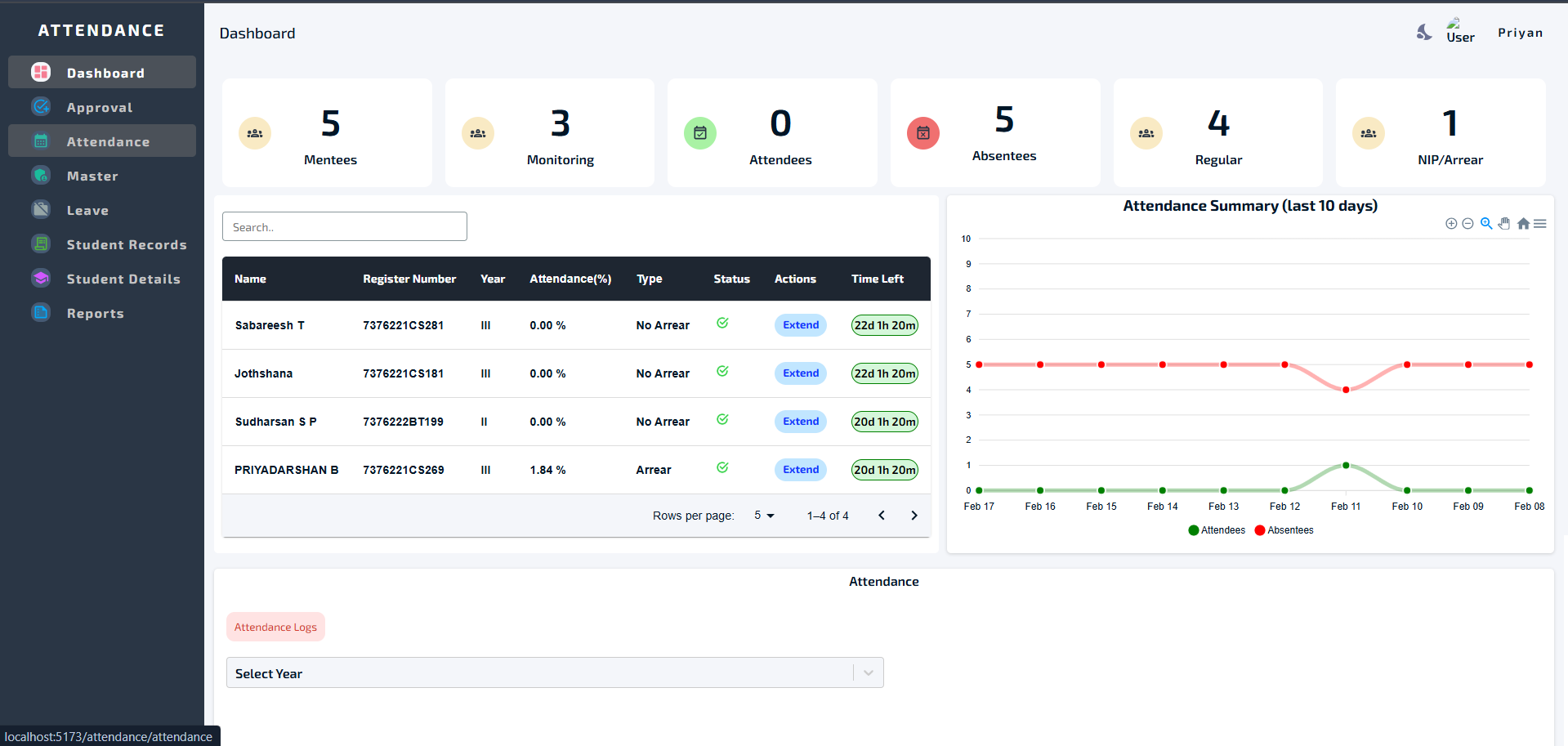This screenshot has width=1568, height=746.
Task: Toggle the Absentees legend series
Action: pyautogui.click(x=1284, y=530)
